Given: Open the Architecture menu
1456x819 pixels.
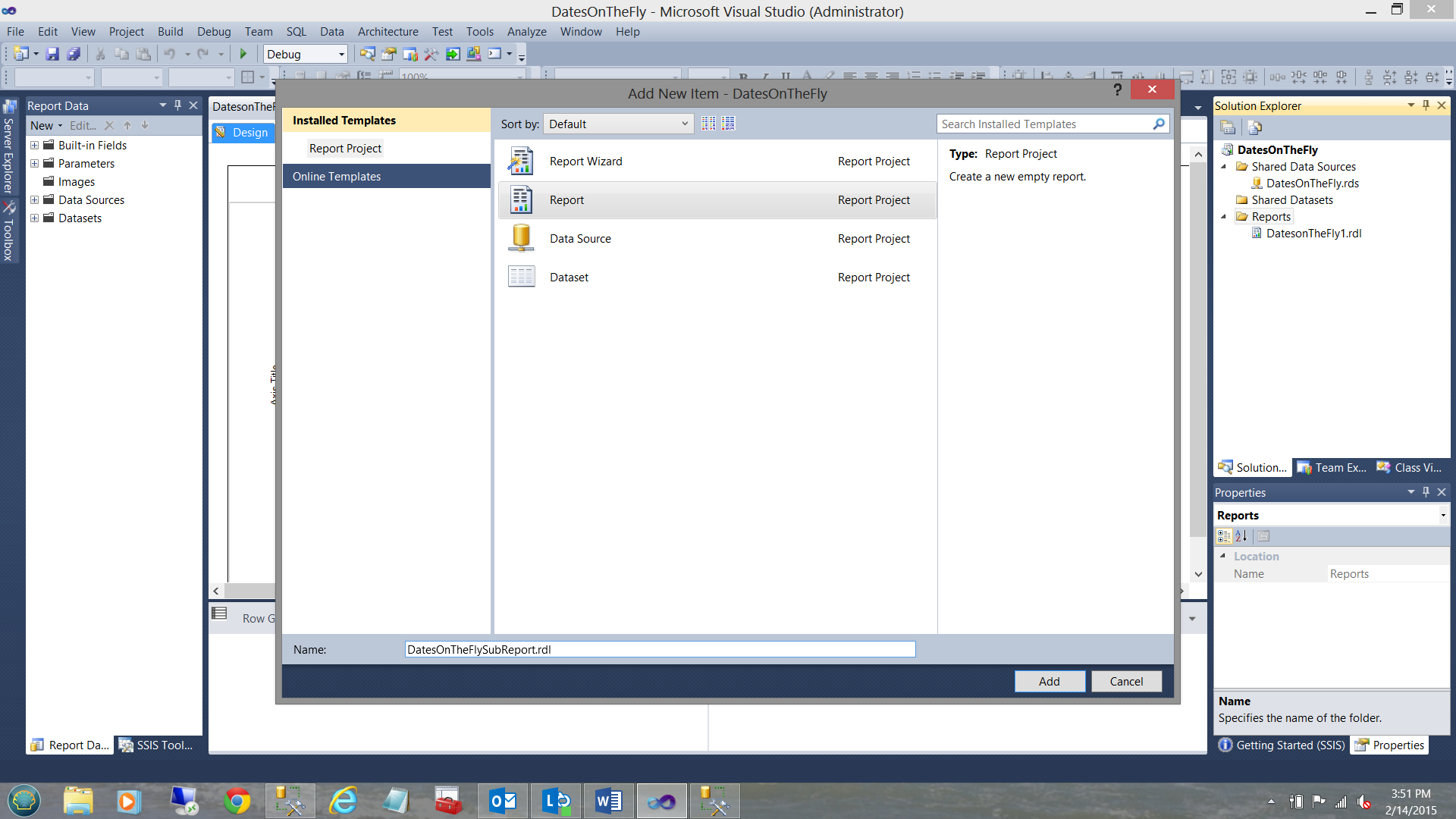Looking at the screenshot, I should coord(388,32).
